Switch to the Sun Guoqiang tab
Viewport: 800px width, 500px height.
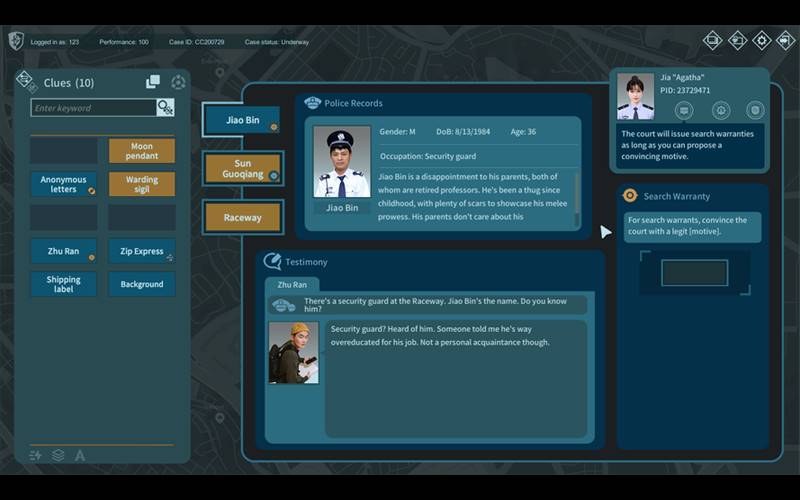(x=243, y=169)
